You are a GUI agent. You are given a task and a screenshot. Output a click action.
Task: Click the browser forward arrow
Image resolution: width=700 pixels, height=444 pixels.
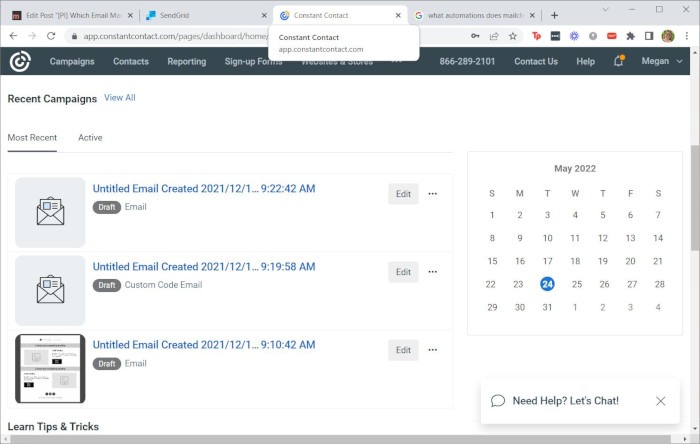coord(32,36)
